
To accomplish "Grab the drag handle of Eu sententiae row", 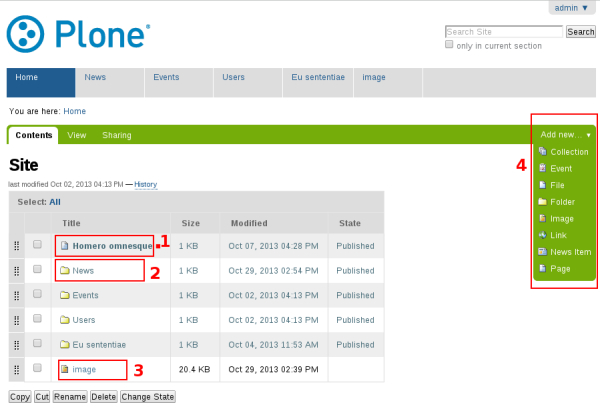I will pyautogui.click(x=16, y=345).
